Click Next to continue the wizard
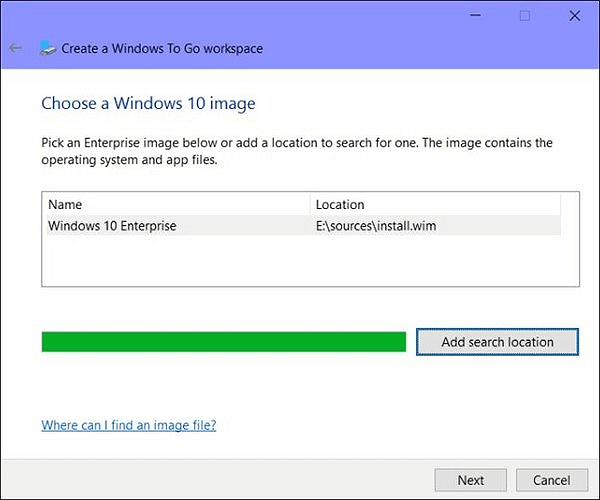 (471, 480)
